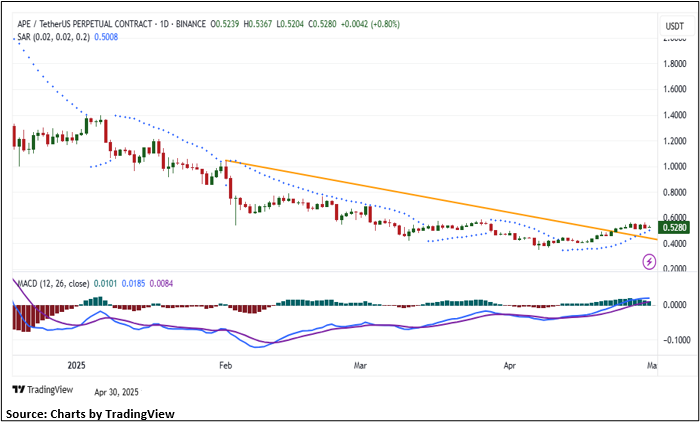Select the SAR (0.02, 0.02, 0.2) indicator label
The image size is (700, 422).
point(55,37)
